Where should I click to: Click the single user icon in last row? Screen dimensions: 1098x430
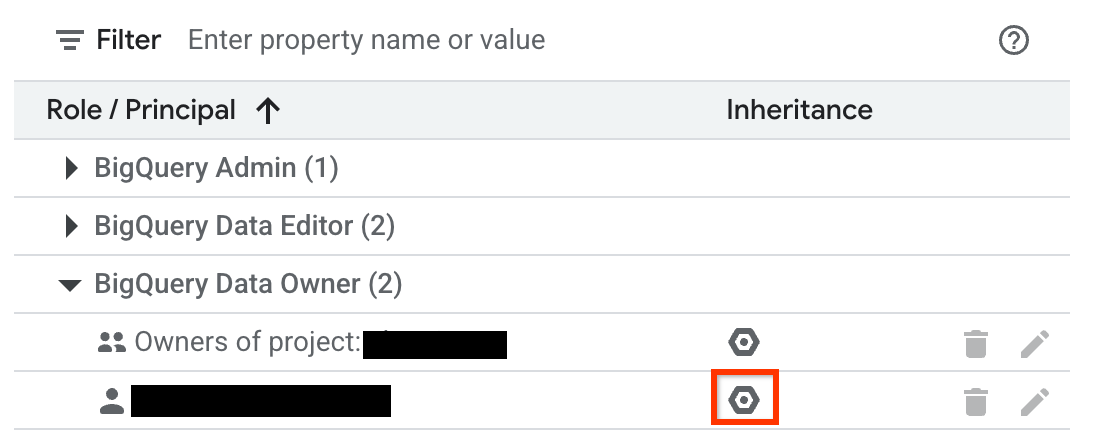tap(111, 402)
